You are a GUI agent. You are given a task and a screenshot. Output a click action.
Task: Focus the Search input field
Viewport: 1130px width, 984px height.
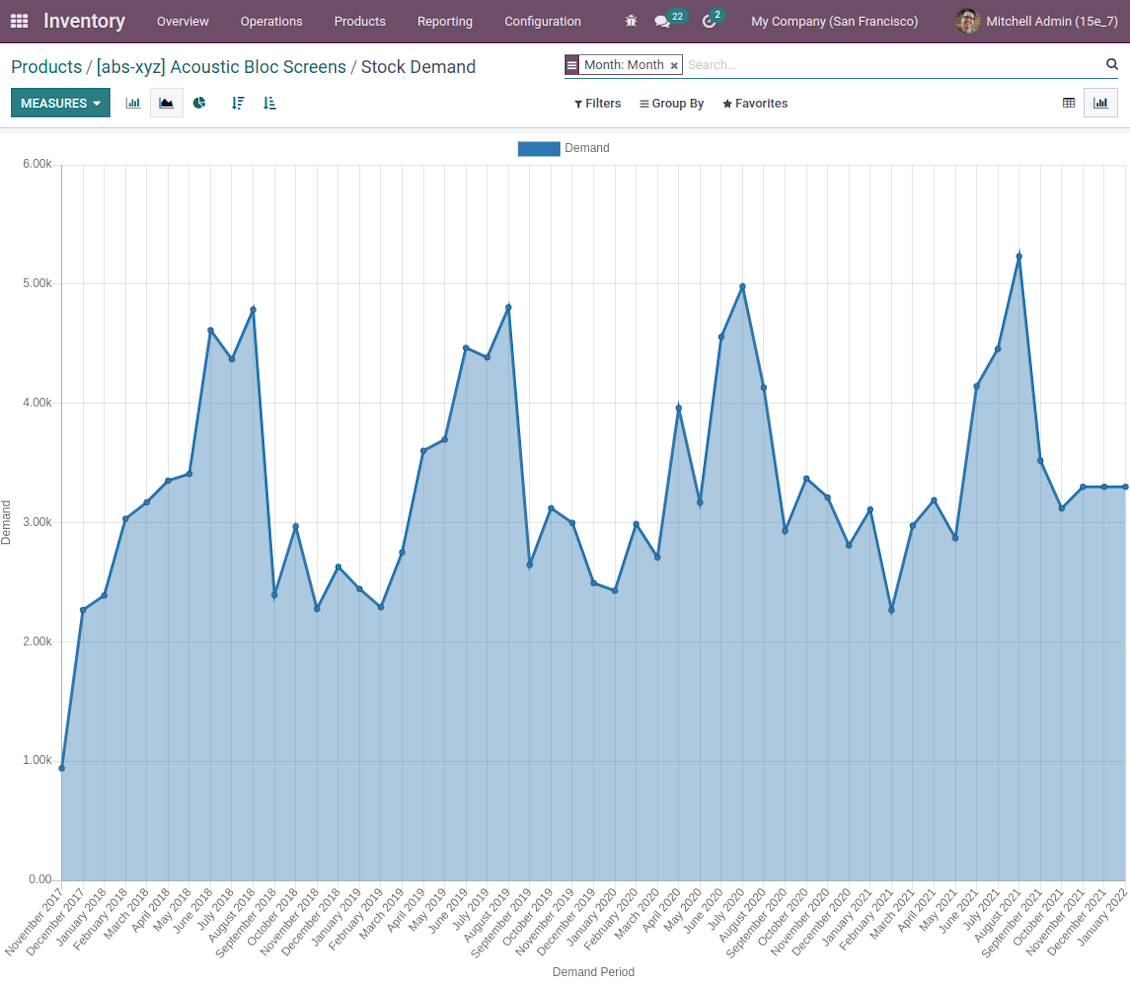tap(892, 65)
